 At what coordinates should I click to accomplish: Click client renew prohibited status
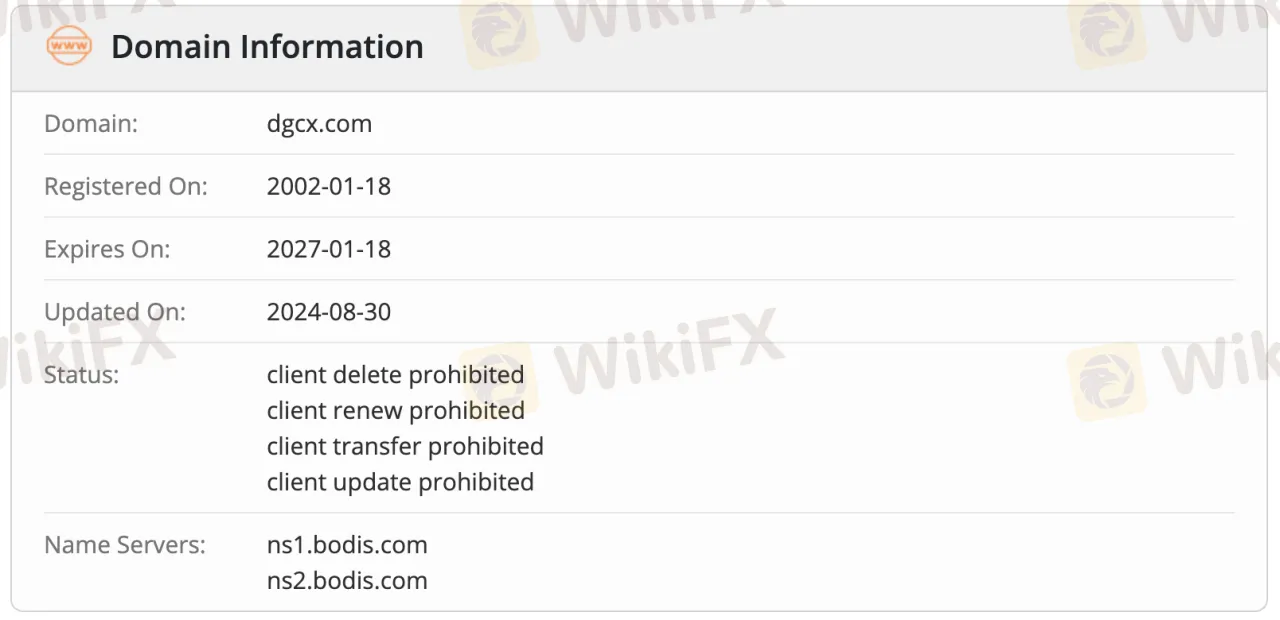(x=395, y=410)
